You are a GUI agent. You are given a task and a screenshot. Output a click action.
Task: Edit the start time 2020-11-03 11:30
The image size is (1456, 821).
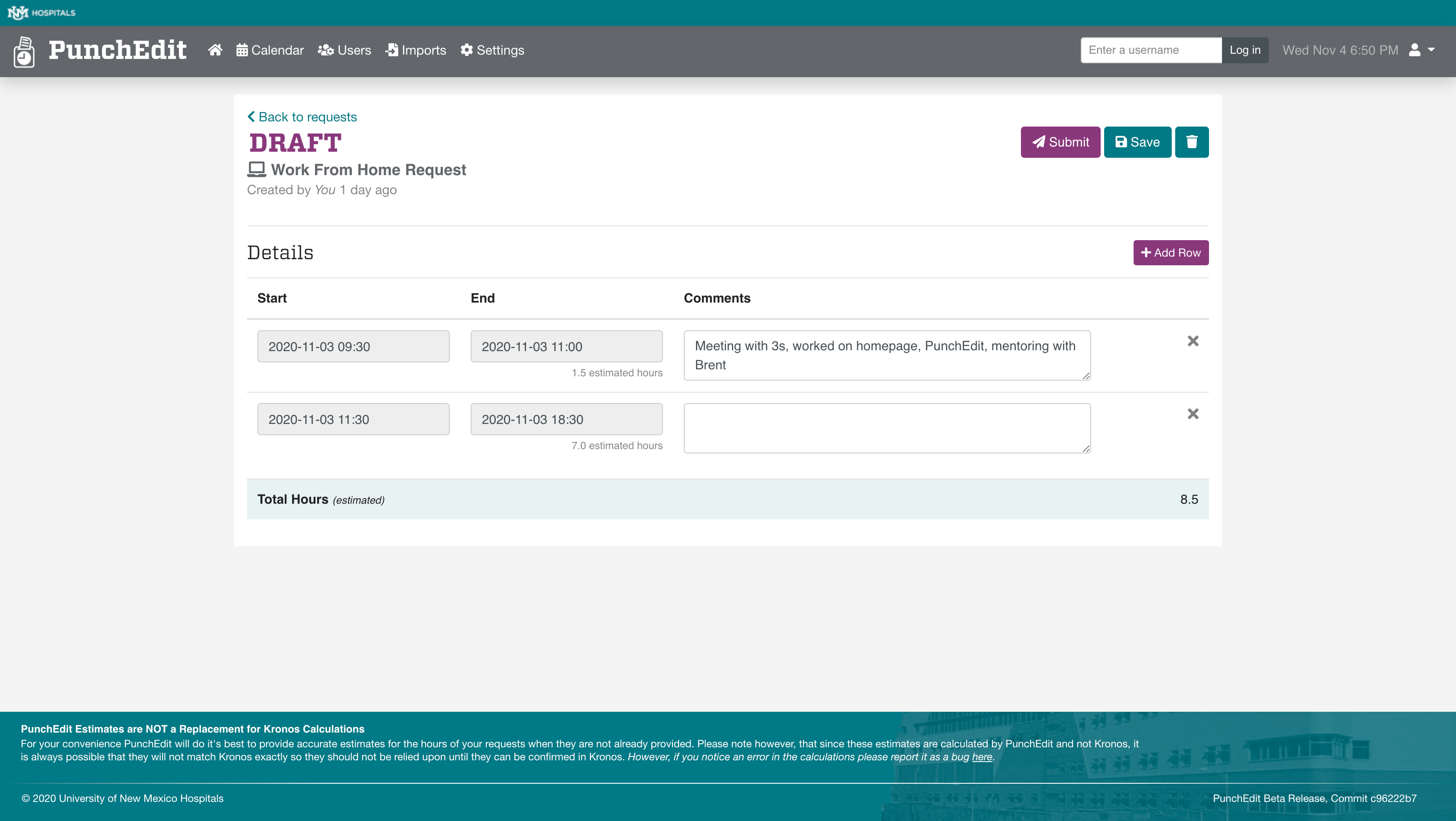353,420
